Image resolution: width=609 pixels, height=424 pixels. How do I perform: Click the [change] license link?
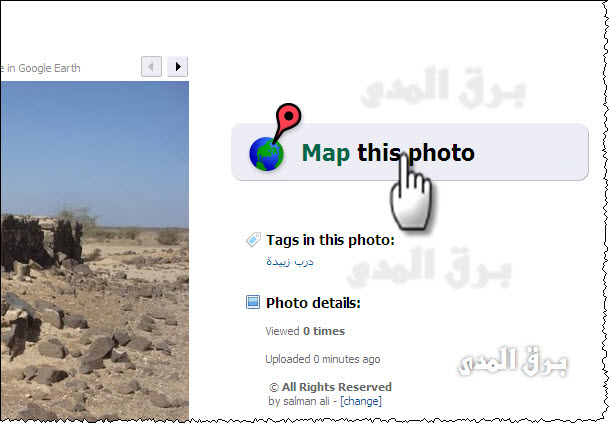[361, 401]
